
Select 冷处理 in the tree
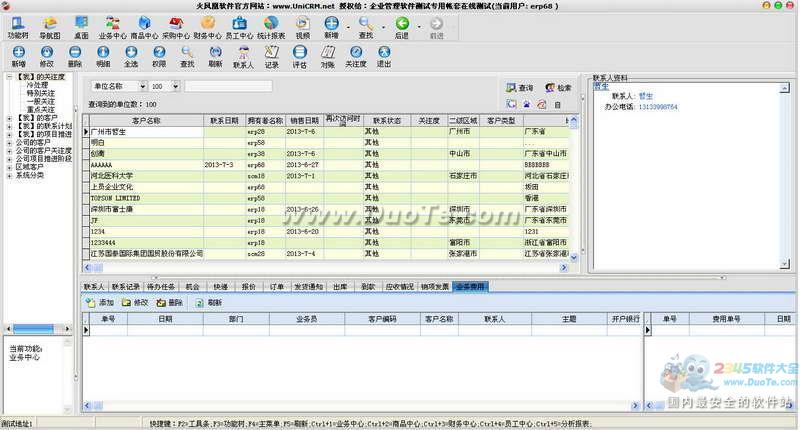[37, 85]
